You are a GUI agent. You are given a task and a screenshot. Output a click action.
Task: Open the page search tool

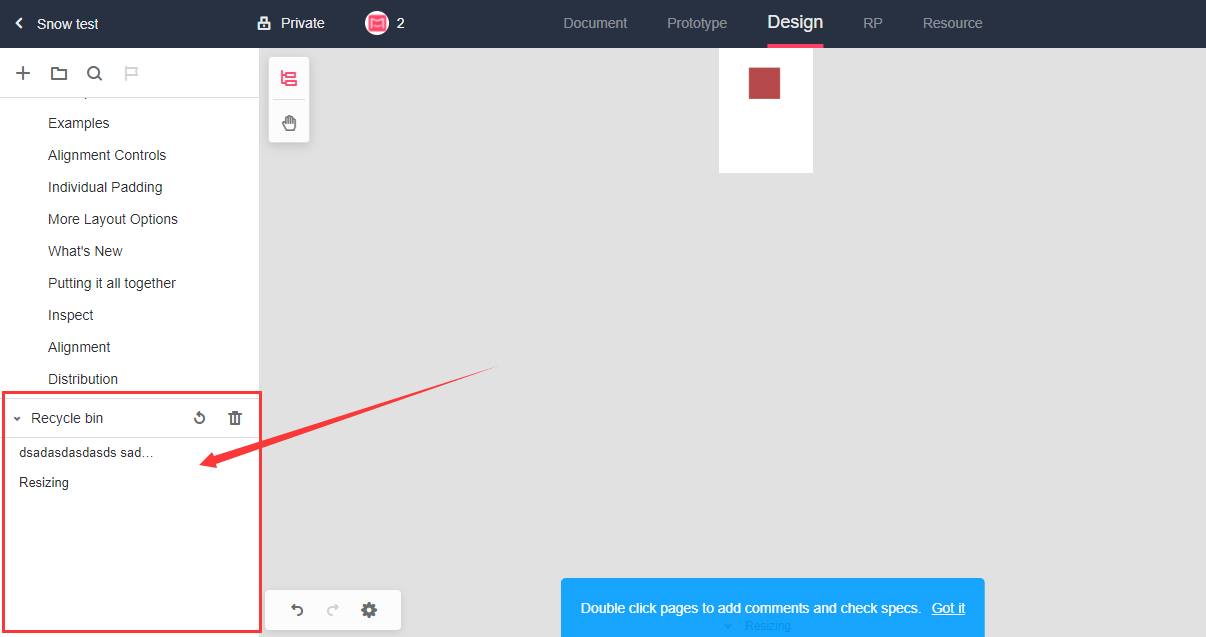[94, 73]
